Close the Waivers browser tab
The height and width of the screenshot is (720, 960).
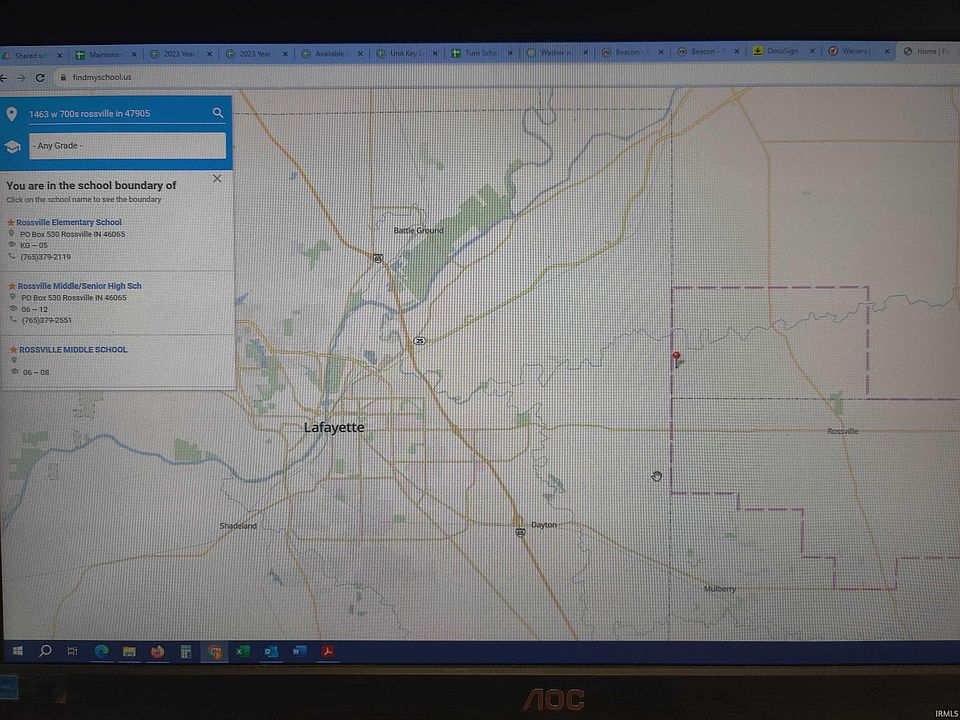[887, 51]
